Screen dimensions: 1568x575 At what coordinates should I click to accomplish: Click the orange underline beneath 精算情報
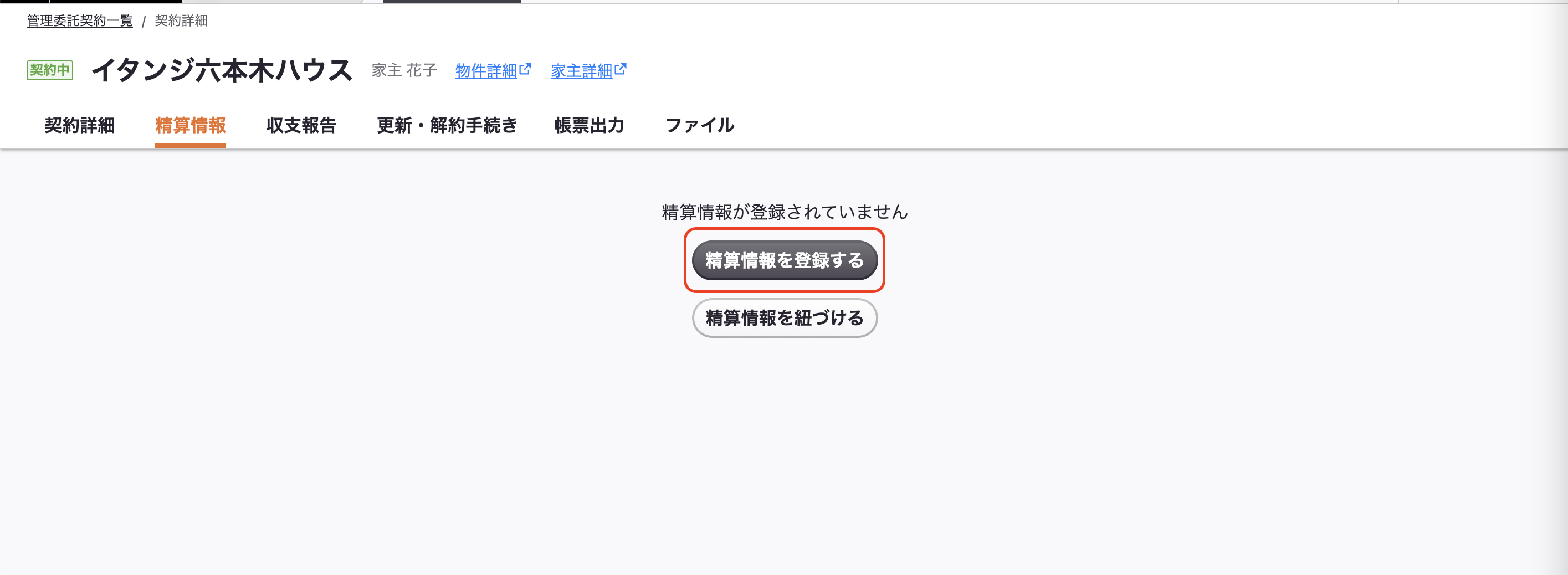(x=191, y=146)
